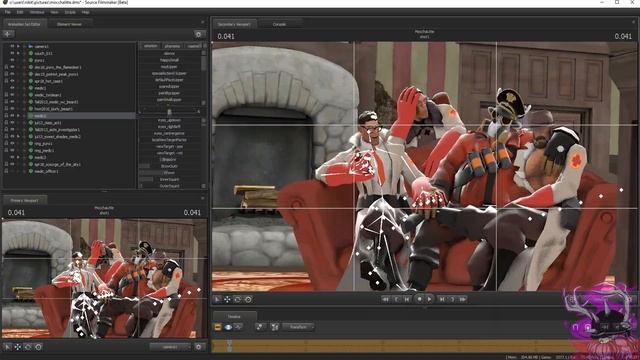Jump to first frame in playback controls

point(385,299)
